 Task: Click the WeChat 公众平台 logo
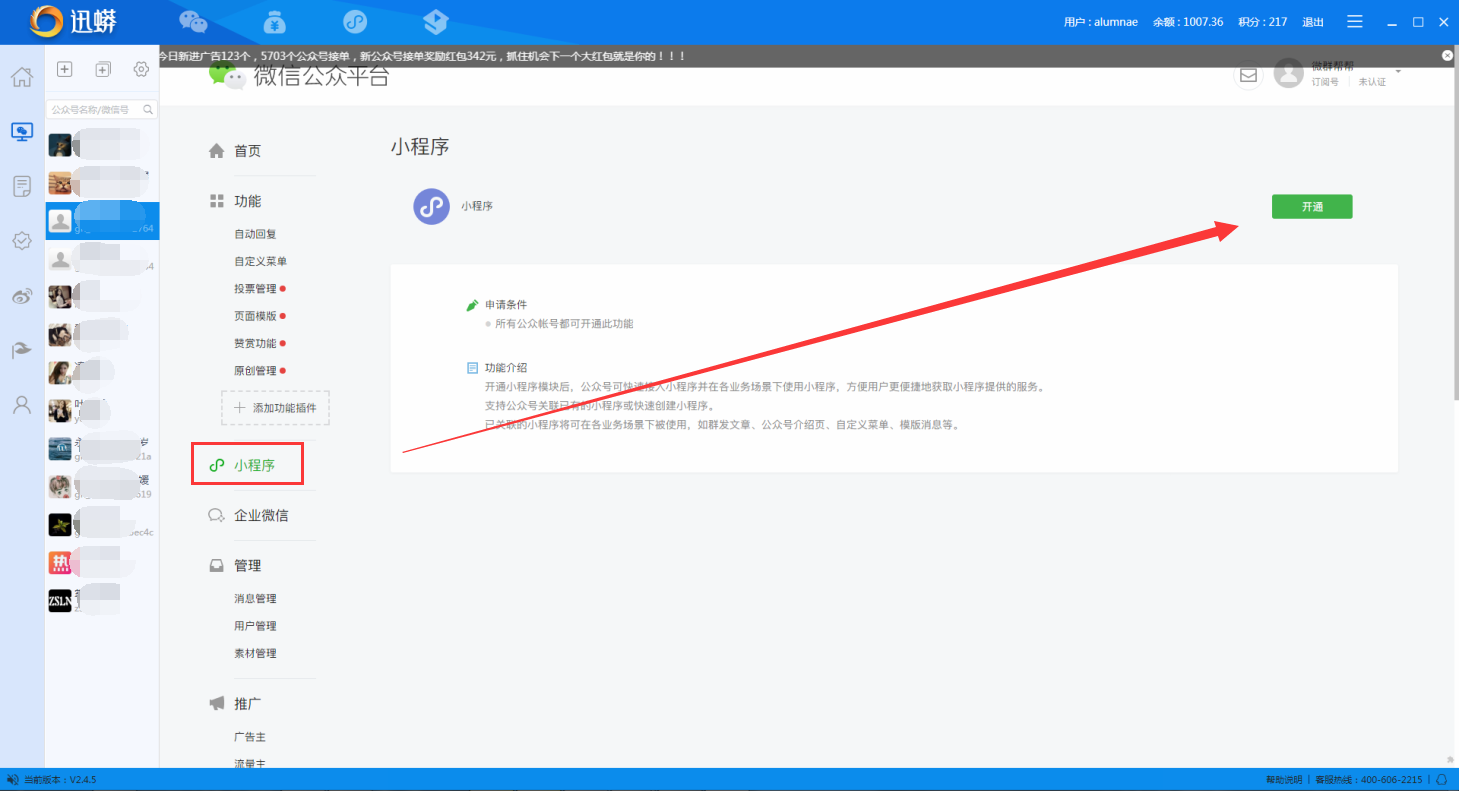(x=298, y=76)
